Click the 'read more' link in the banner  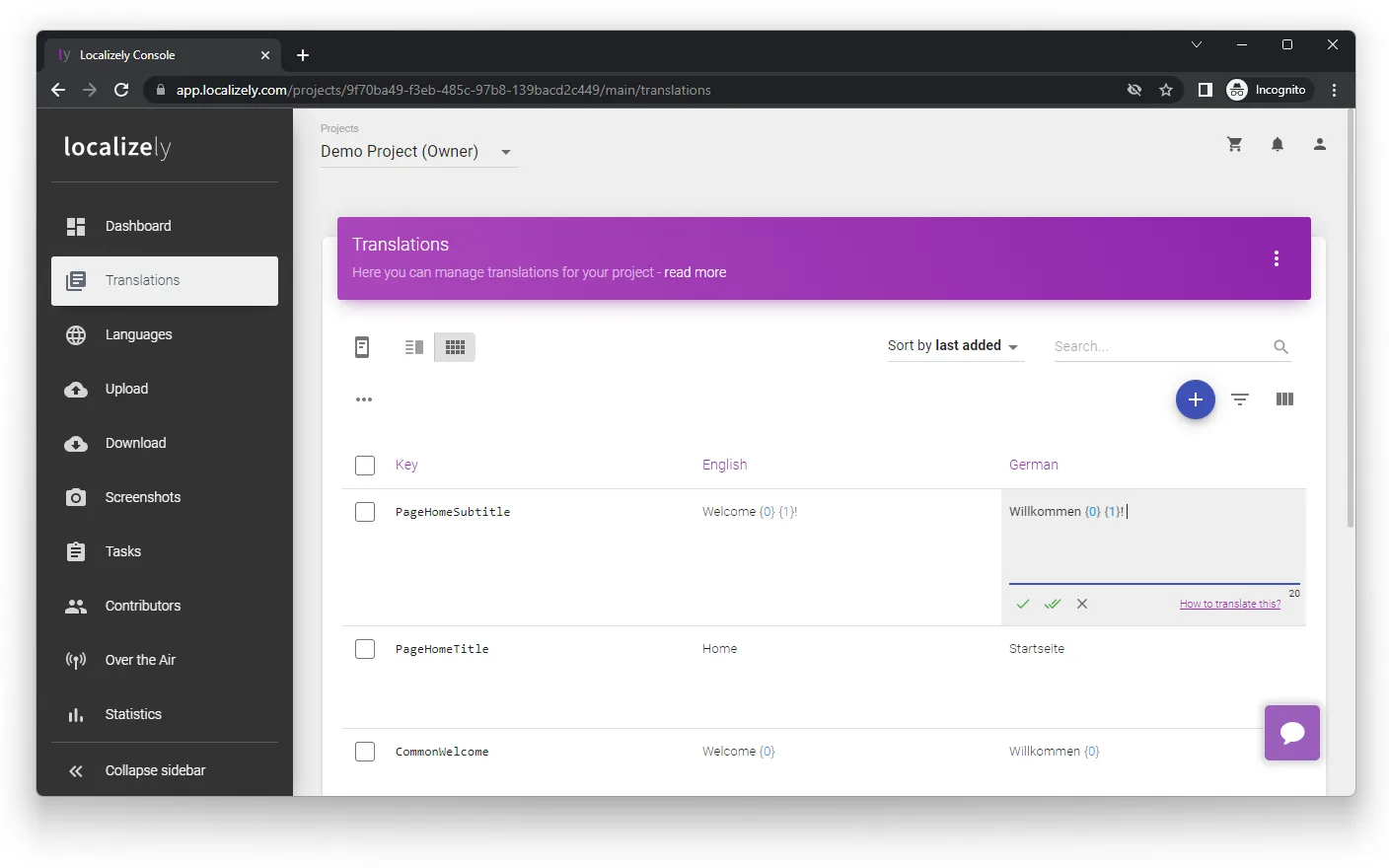(695, 273)
